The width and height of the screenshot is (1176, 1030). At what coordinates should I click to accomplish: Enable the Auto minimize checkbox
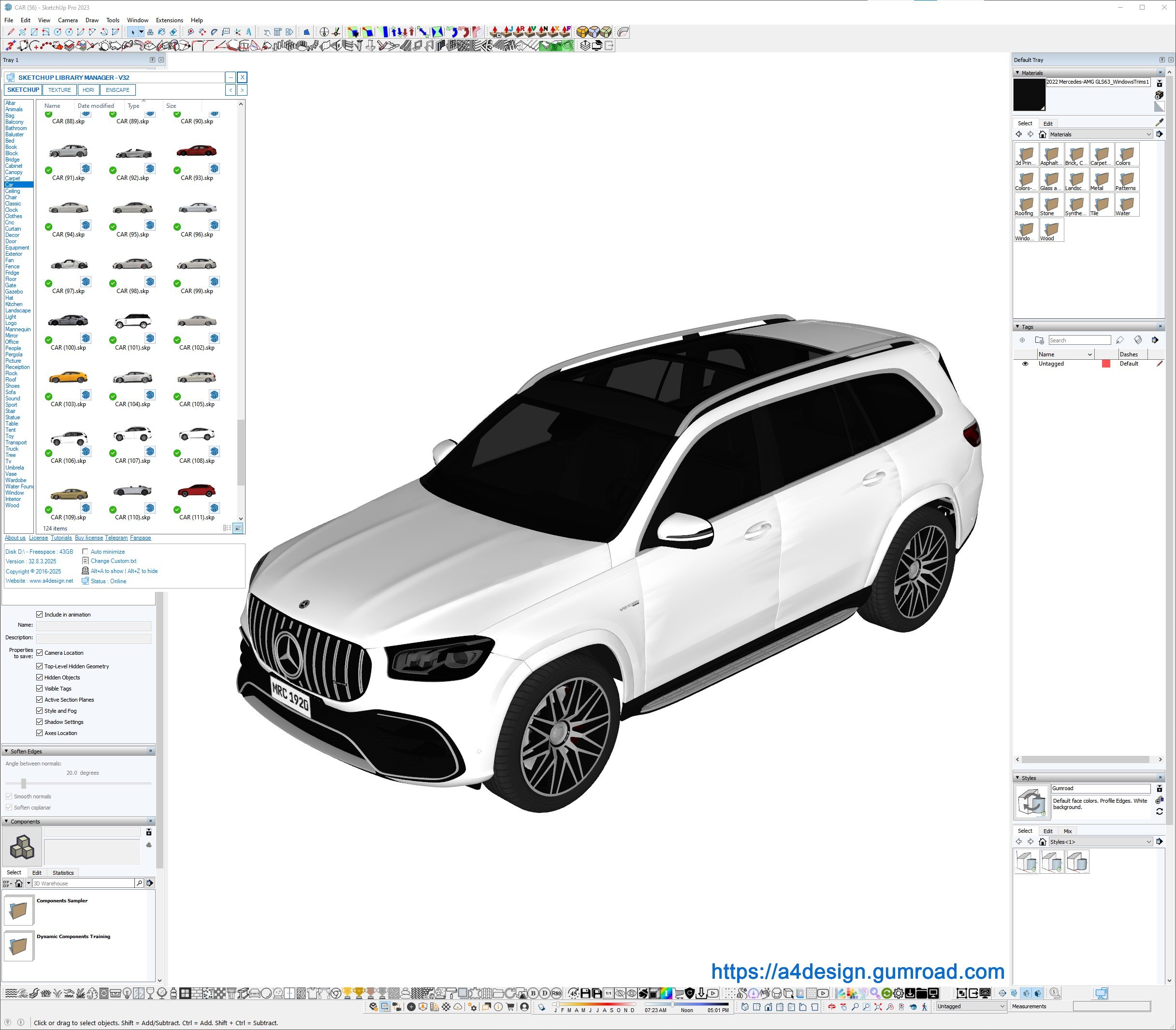pyautogui.click(x=85, y=551)
